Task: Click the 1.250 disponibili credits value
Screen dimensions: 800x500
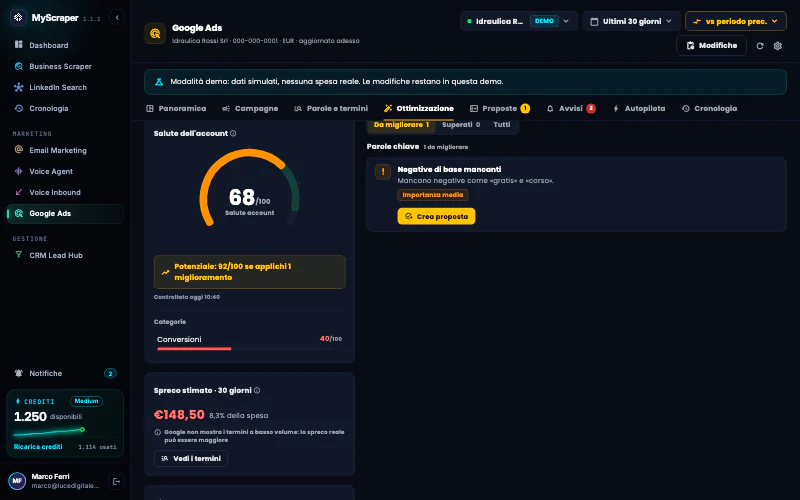Action: [48, 416]
